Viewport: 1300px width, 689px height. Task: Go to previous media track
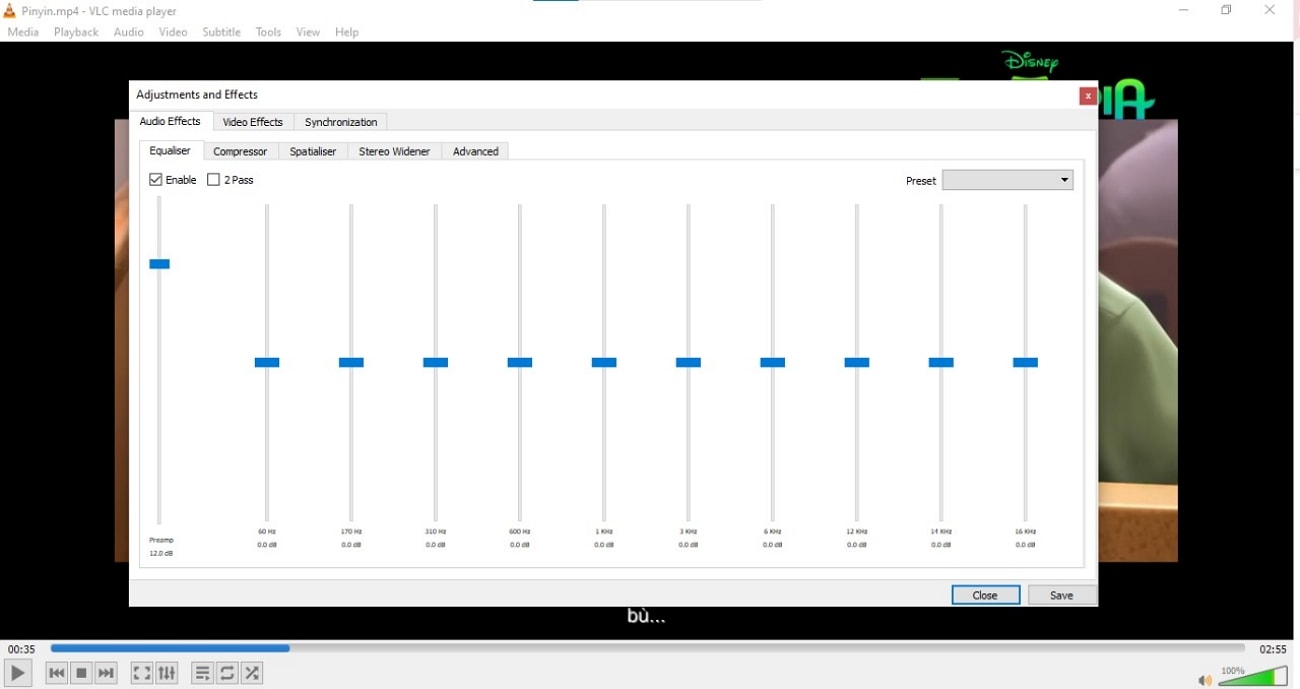(57, 673)
